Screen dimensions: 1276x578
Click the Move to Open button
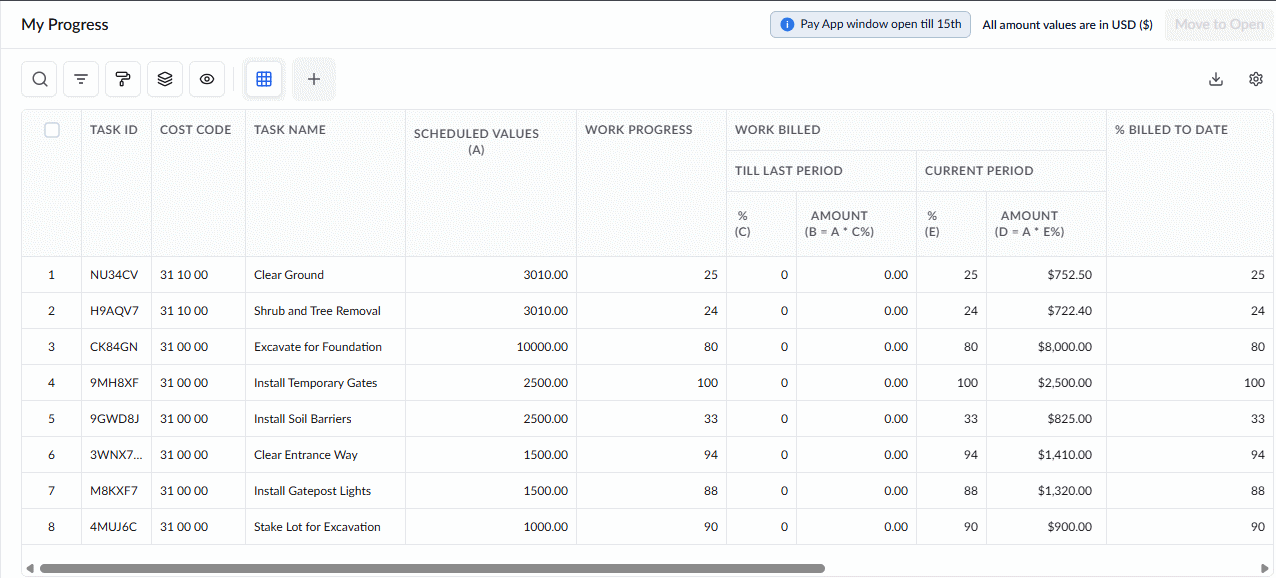1219,24
